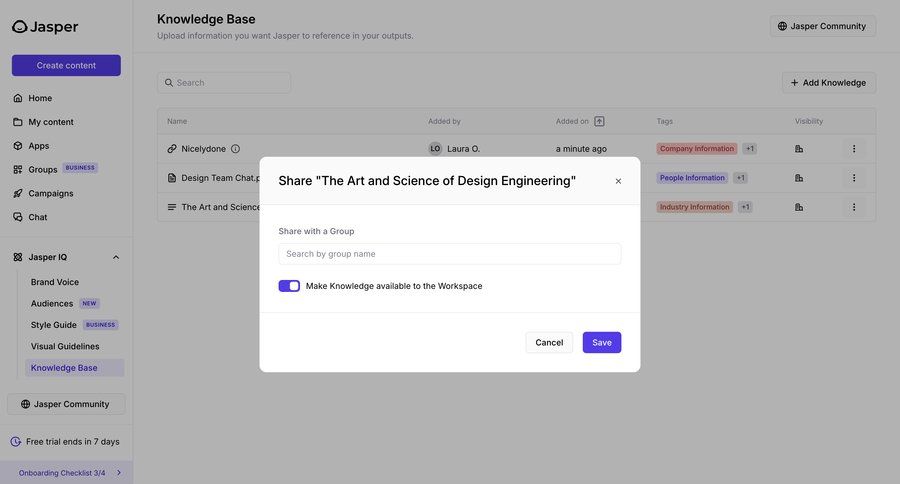The image size is (900, 484).
Task: Click the Added by column header
Action: click(x=444, y=121)
